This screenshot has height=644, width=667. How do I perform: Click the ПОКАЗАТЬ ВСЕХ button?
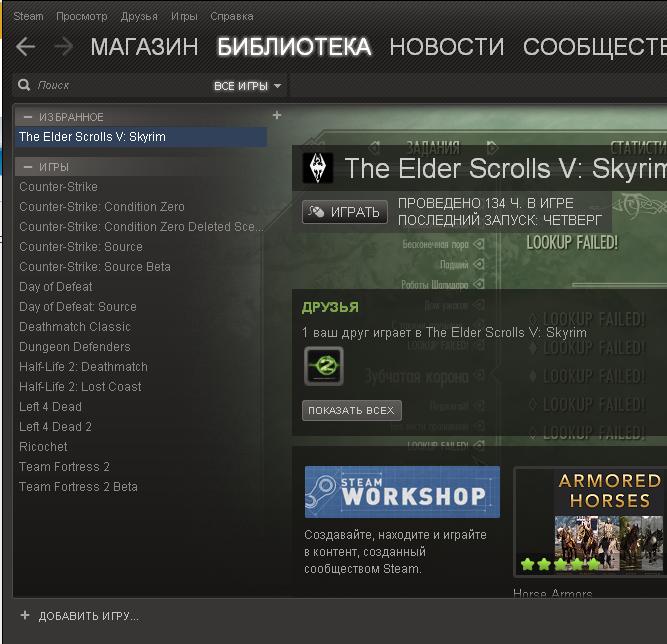[x=352, y=410]
